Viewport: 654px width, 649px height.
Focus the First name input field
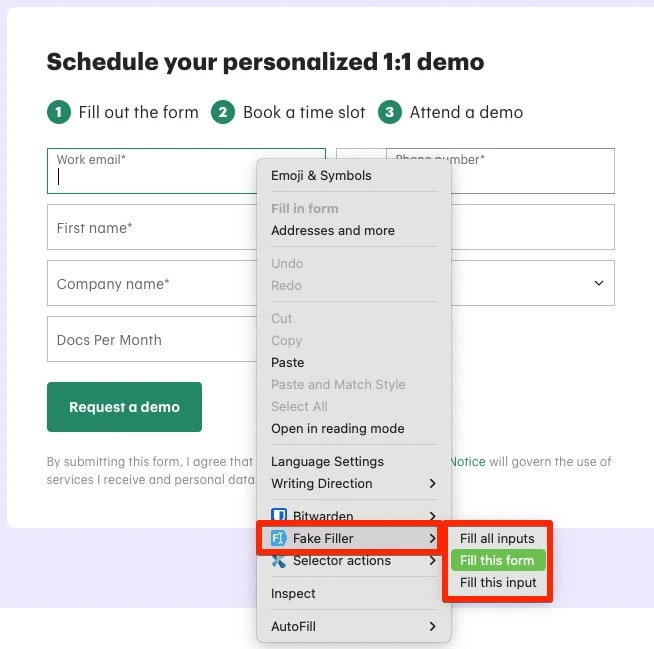[x=150, y=228]
